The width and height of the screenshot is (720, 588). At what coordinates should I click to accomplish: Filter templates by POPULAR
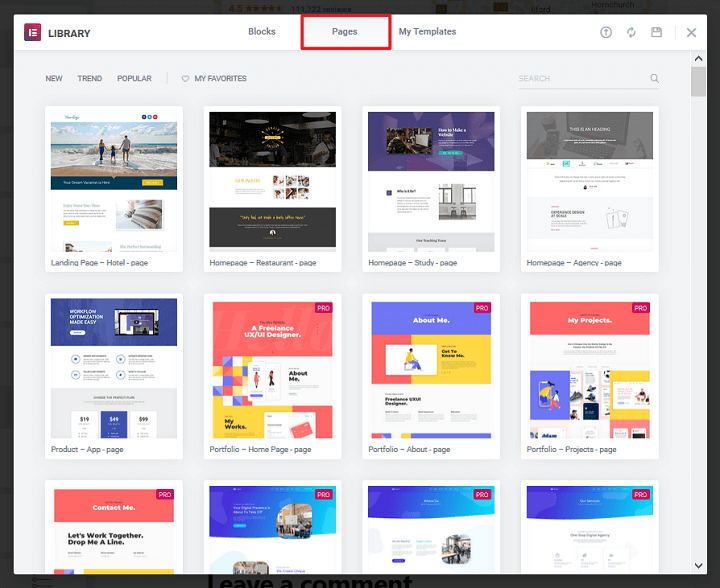[x=134, y=78]
